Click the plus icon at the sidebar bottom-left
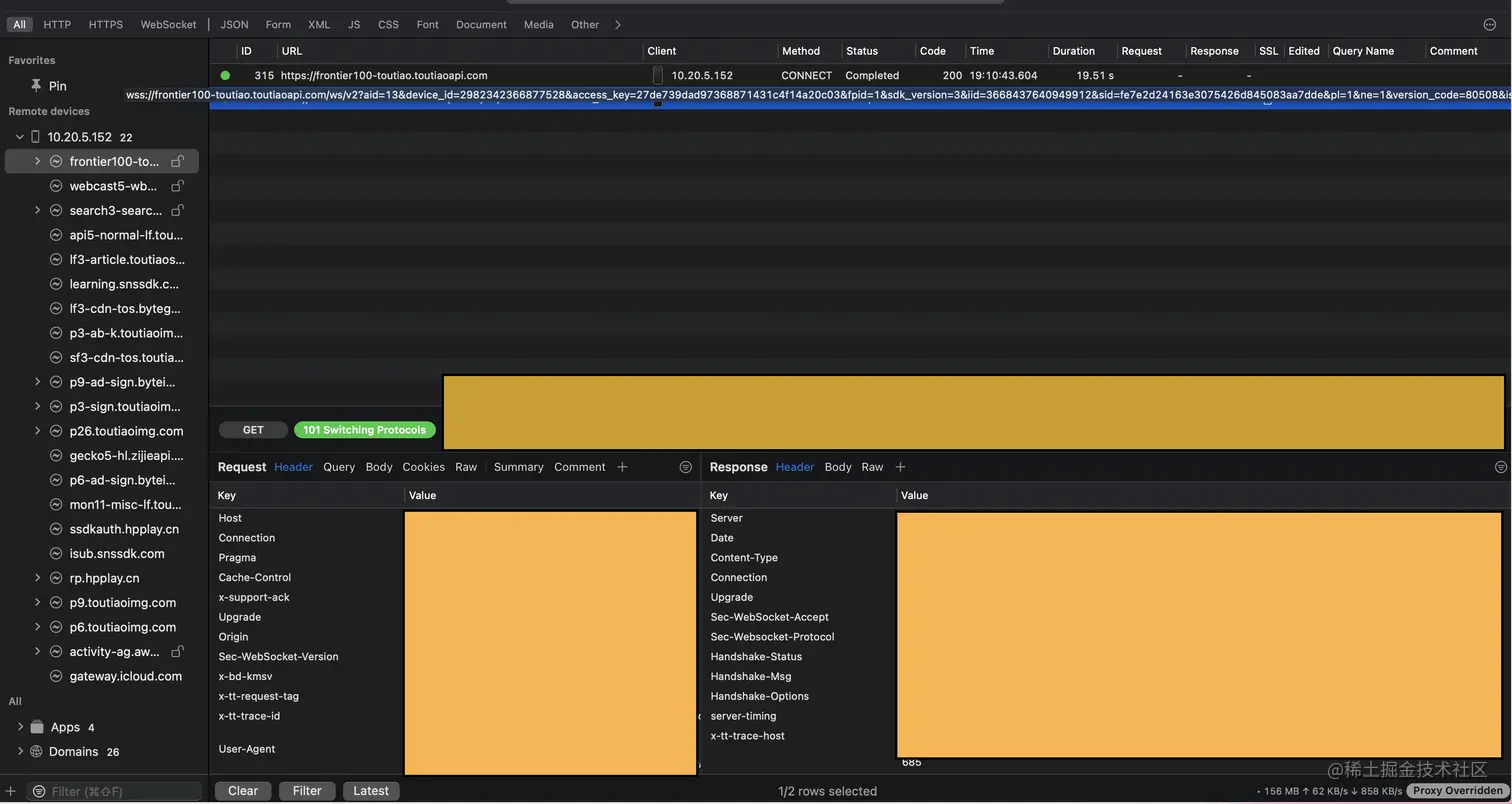This screenshot has height=804, width=1512. pos(11,791)
